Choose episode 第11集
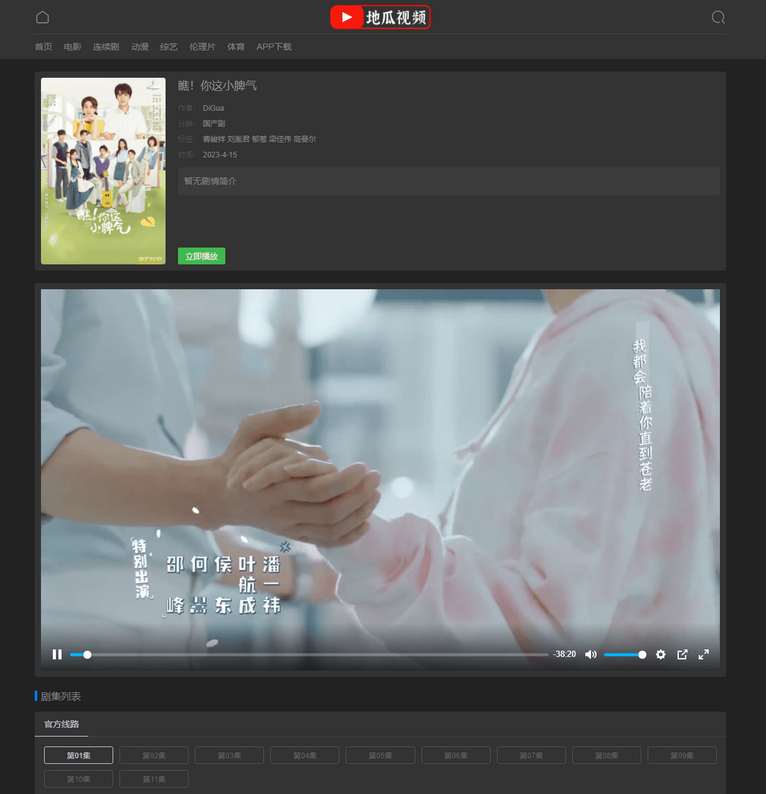This screenshot has height=794, width=771. [x=154, y=779]
